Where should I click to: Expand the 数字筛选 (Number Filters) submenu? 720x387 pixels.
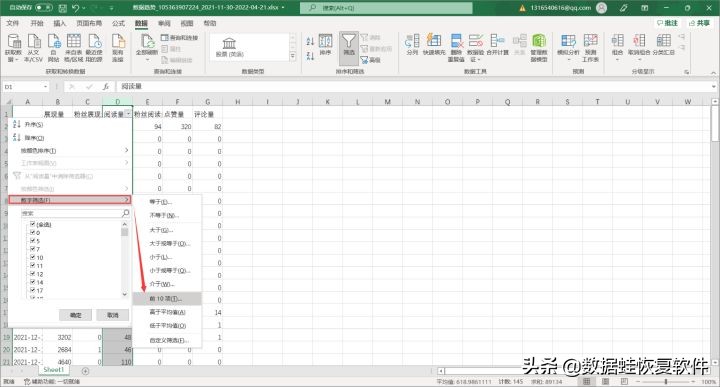tap(70, 200)
